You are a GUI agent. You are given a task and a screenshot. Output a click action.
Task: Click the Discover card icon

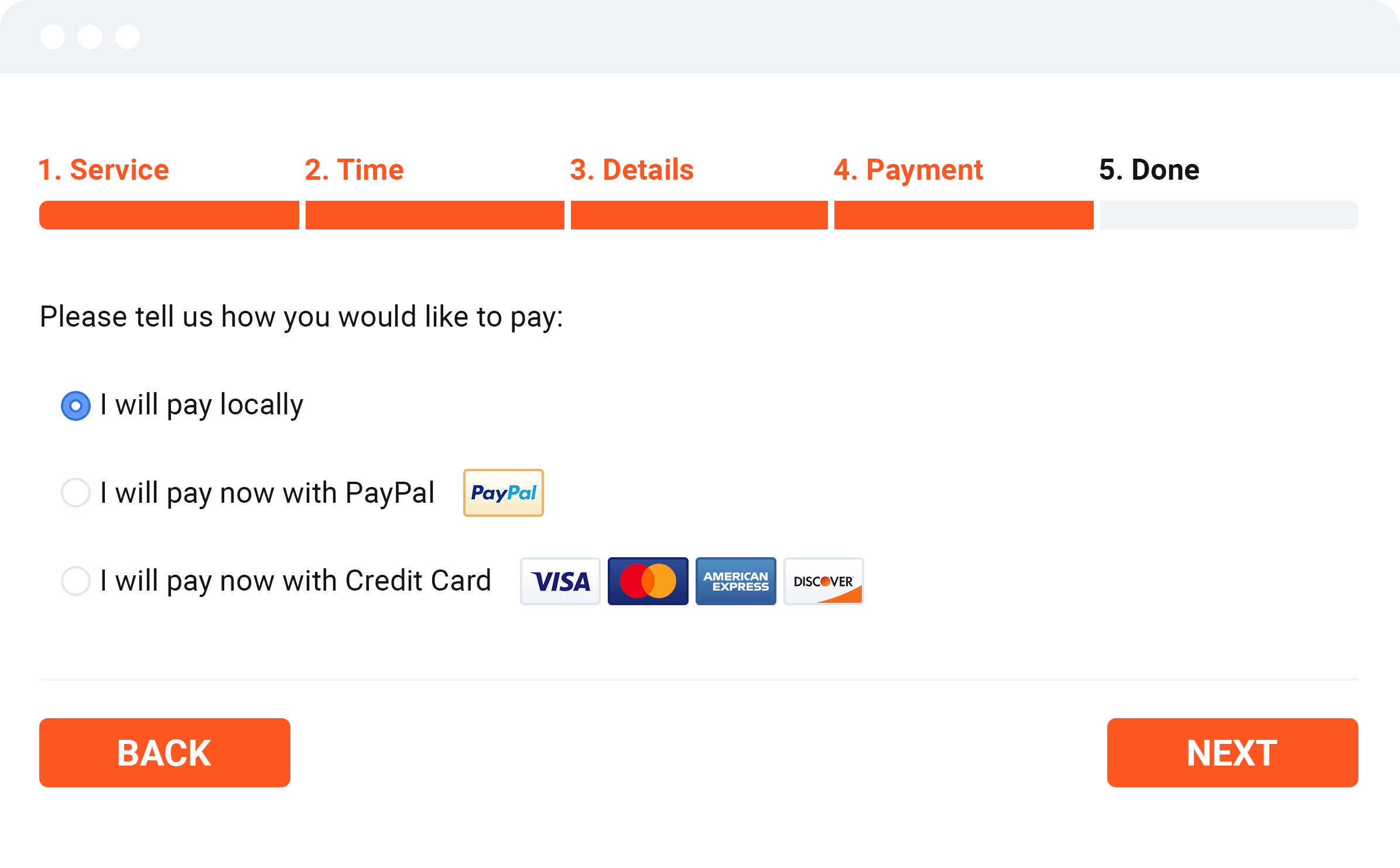(824, 581)
